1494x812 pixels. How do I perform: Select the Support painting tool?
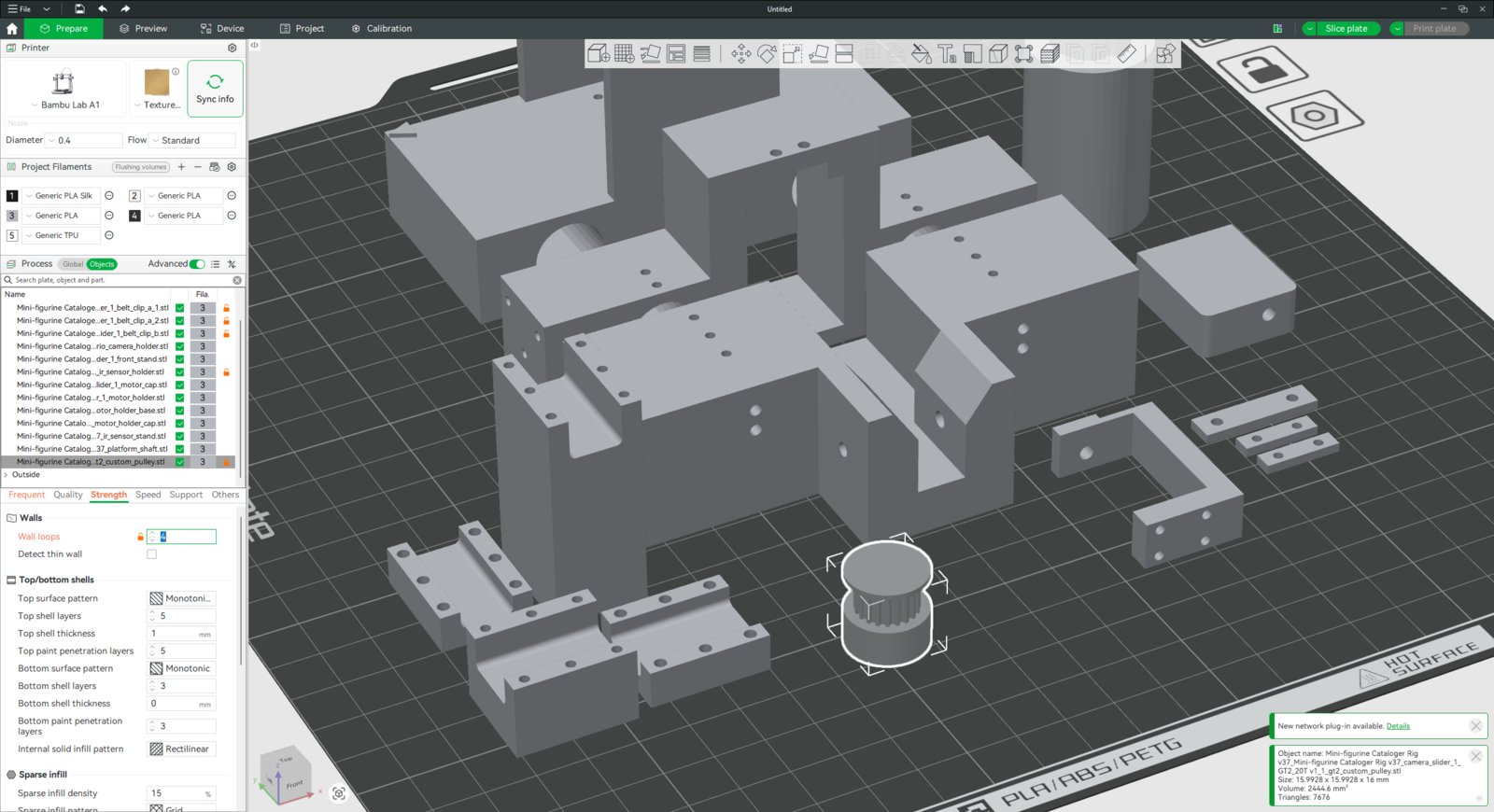973,54
